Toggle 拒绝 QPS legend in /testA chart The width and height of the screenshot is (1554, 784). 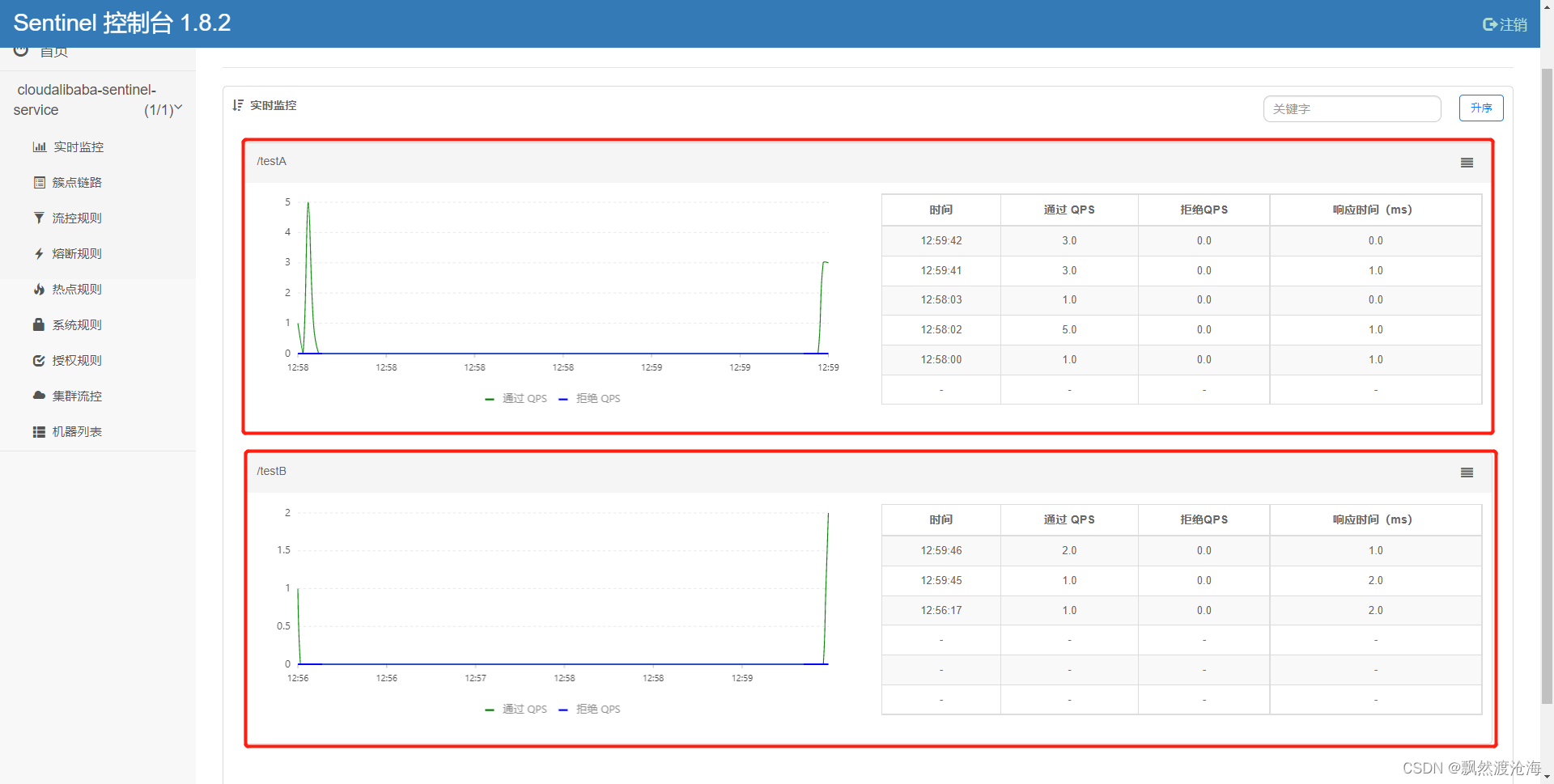point(590,399)
